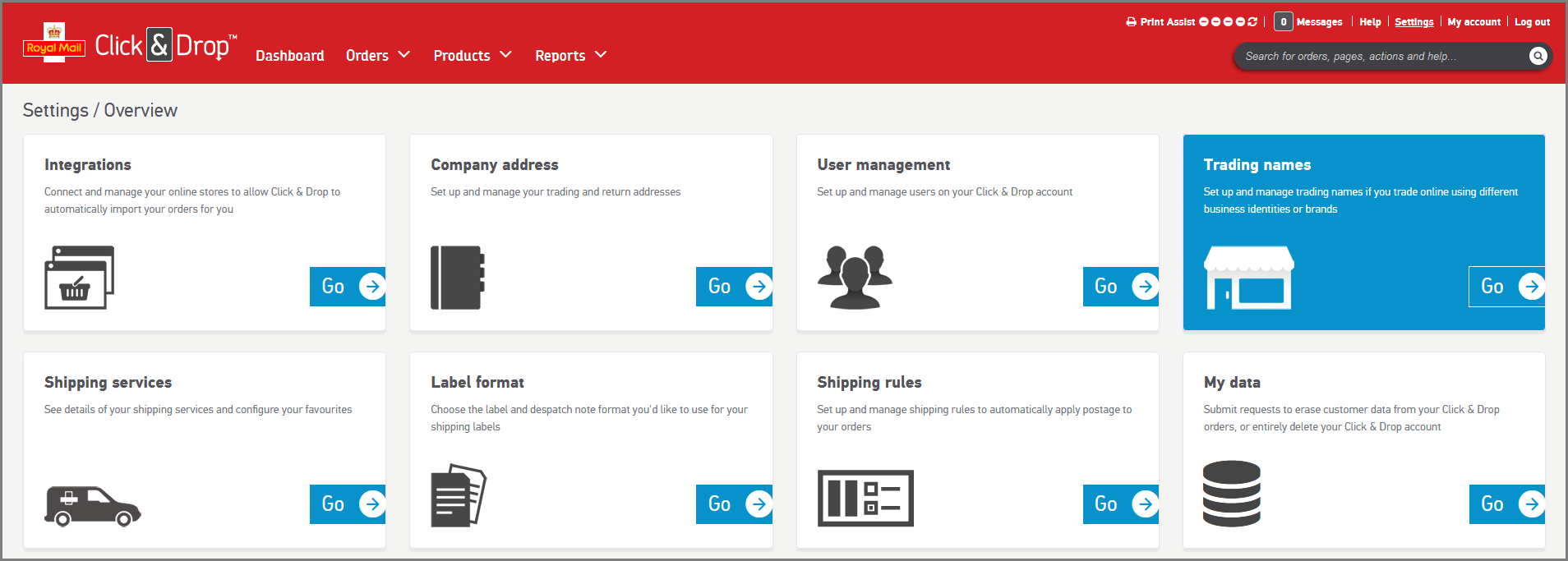Click the Shipping services van icon
This screenshot has height=561, width=1568.
point(92,506)
